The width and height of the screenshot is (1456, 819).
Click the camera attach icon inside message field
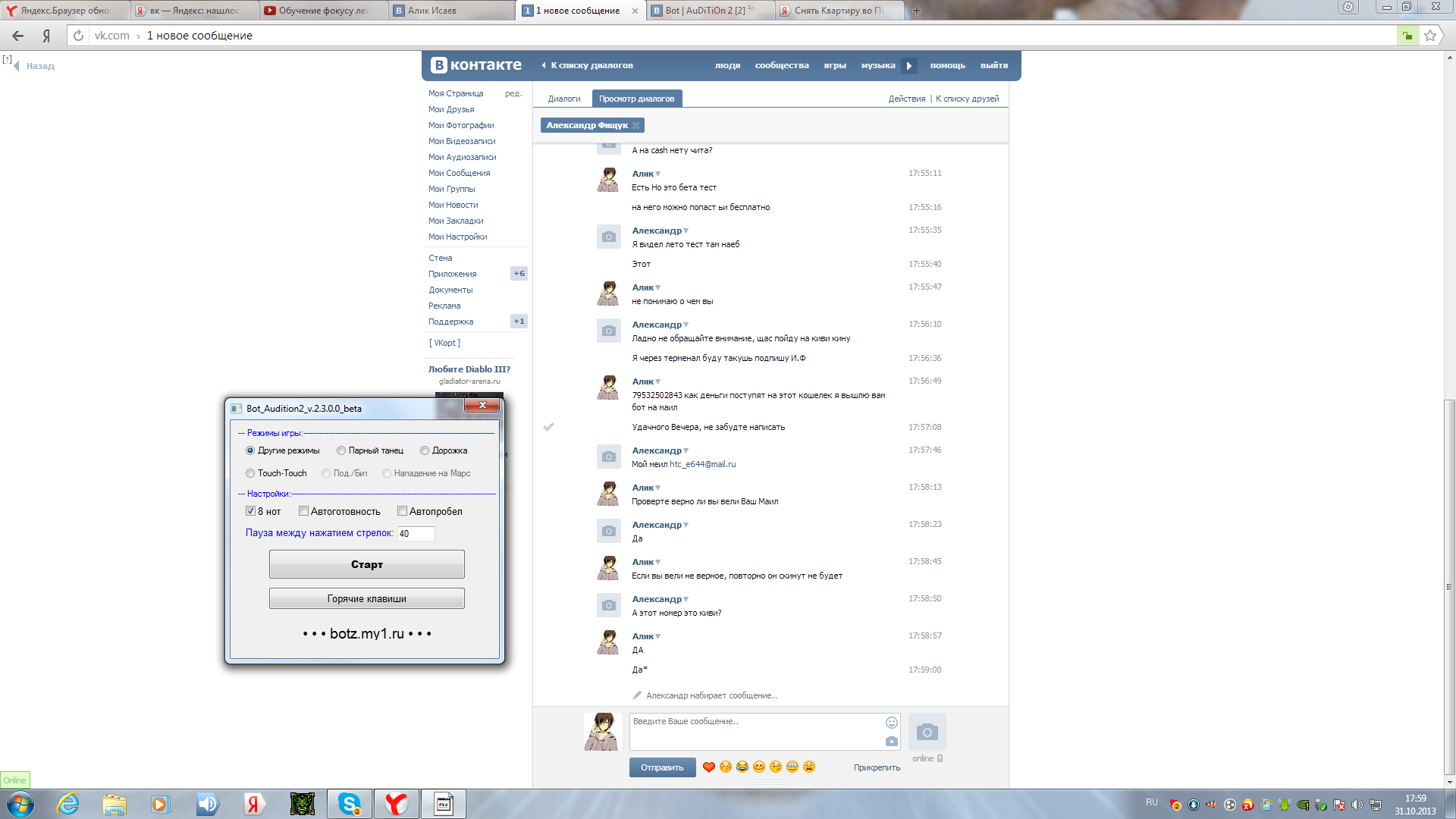pos(892,742)
